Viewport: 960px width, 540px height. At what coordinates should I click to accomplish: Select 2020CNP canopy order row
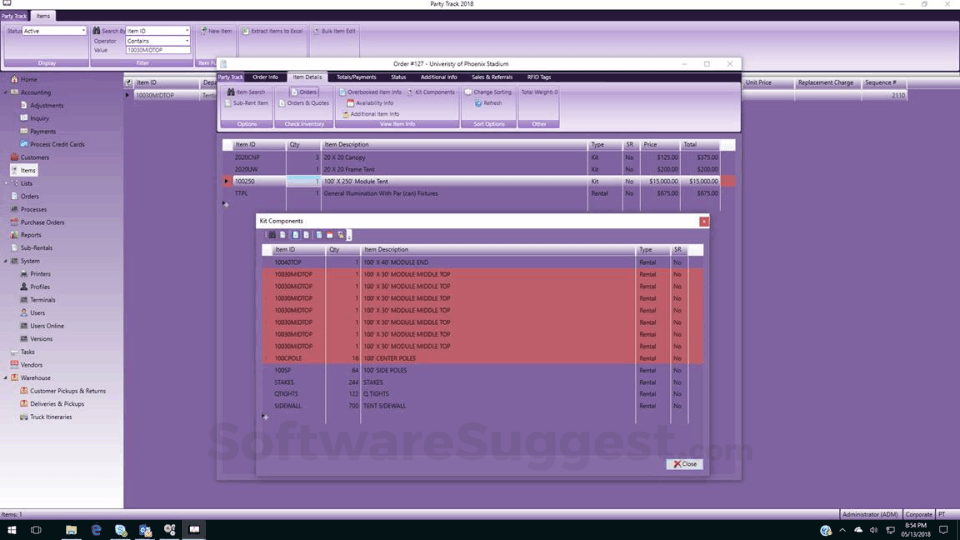[x=479, y=157]
